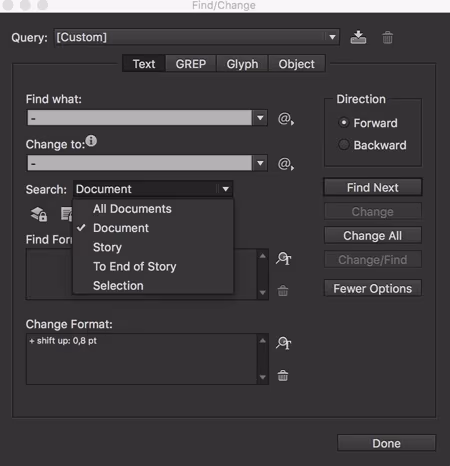The image size is (450, 466).
Task: Click the info icon beside Change to
Action: coord(91,141)
